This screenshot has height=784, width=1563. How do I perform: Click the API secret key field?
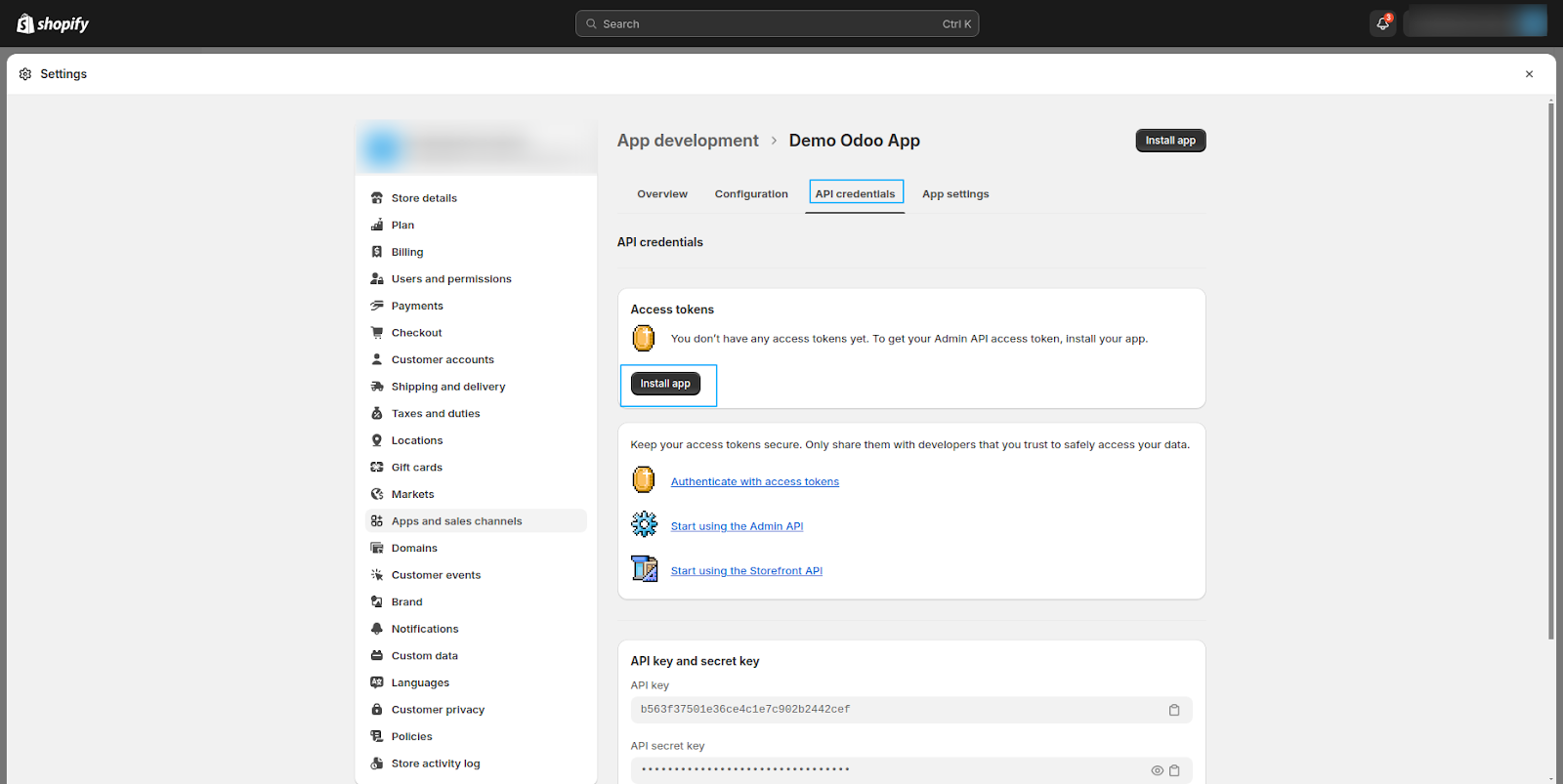pyautogui.click(x=911, y=770)
